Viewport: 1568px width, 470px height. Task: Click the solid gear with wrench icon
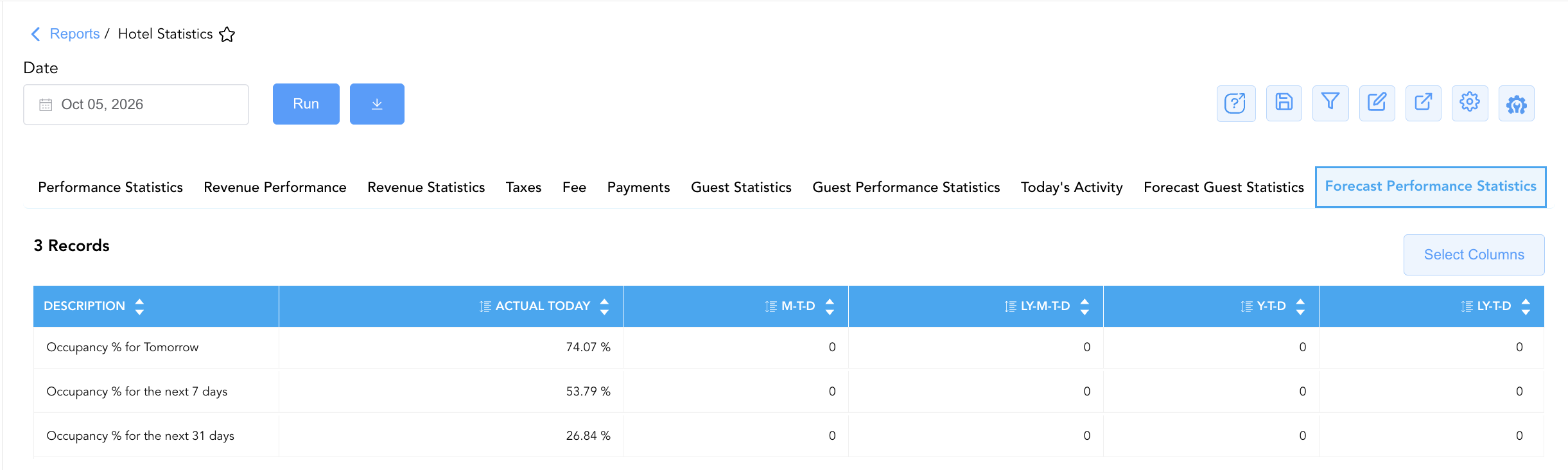(1517, 103)
